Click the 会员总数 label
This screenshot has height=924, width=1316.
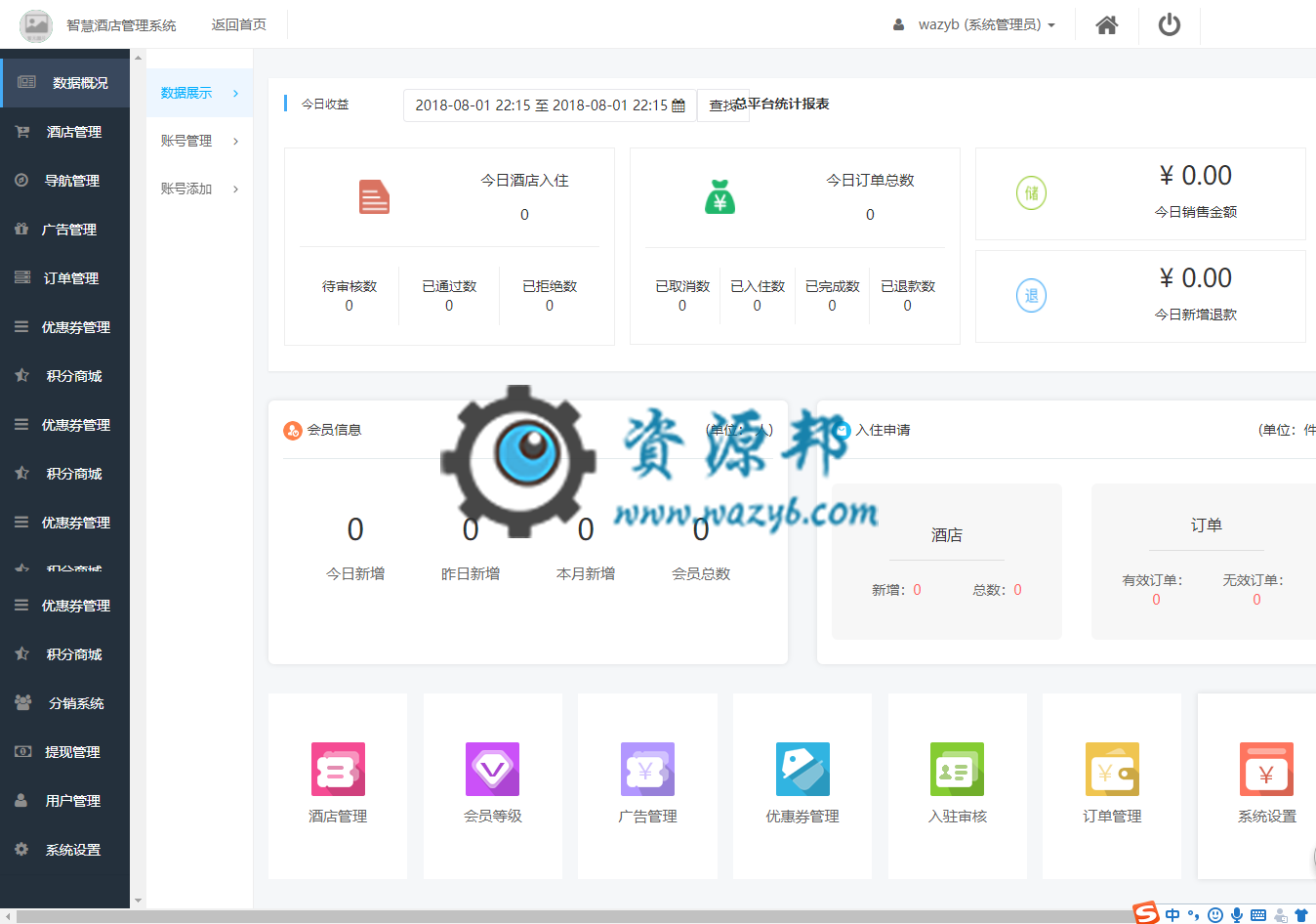(701, 573)
